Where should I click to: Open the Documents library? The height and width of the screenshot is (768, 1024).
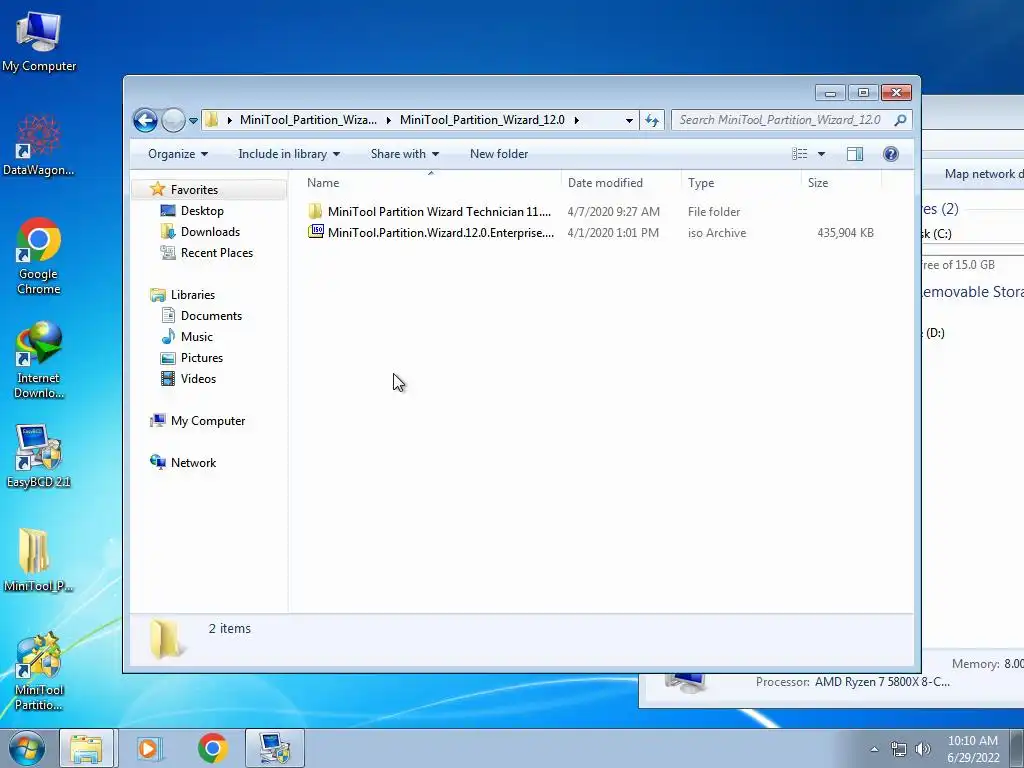tap(211, 316)
